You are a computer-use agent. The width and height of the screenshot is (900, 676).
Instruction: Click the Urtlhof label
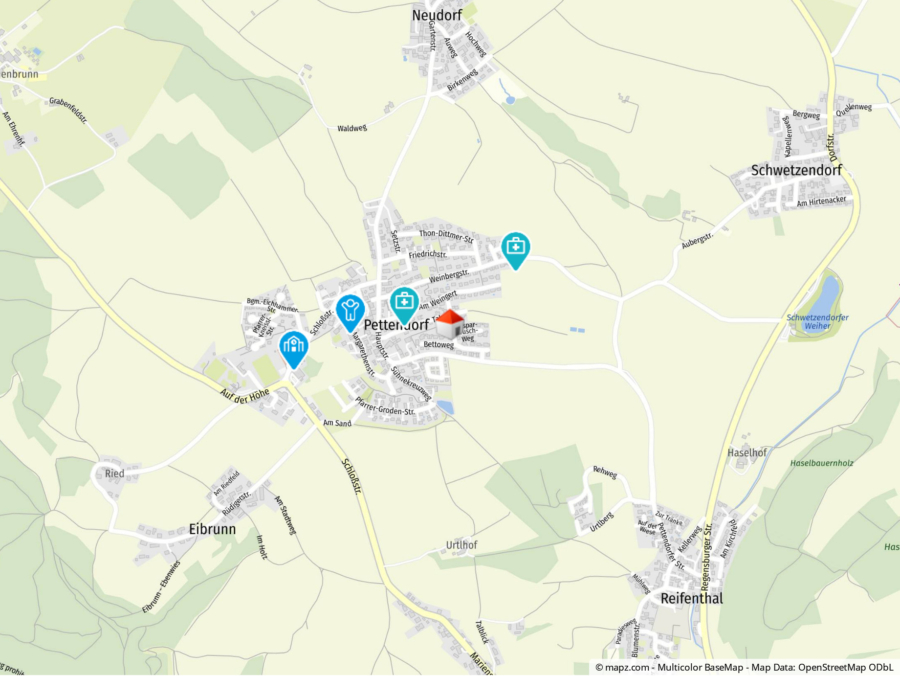point(461,545)
